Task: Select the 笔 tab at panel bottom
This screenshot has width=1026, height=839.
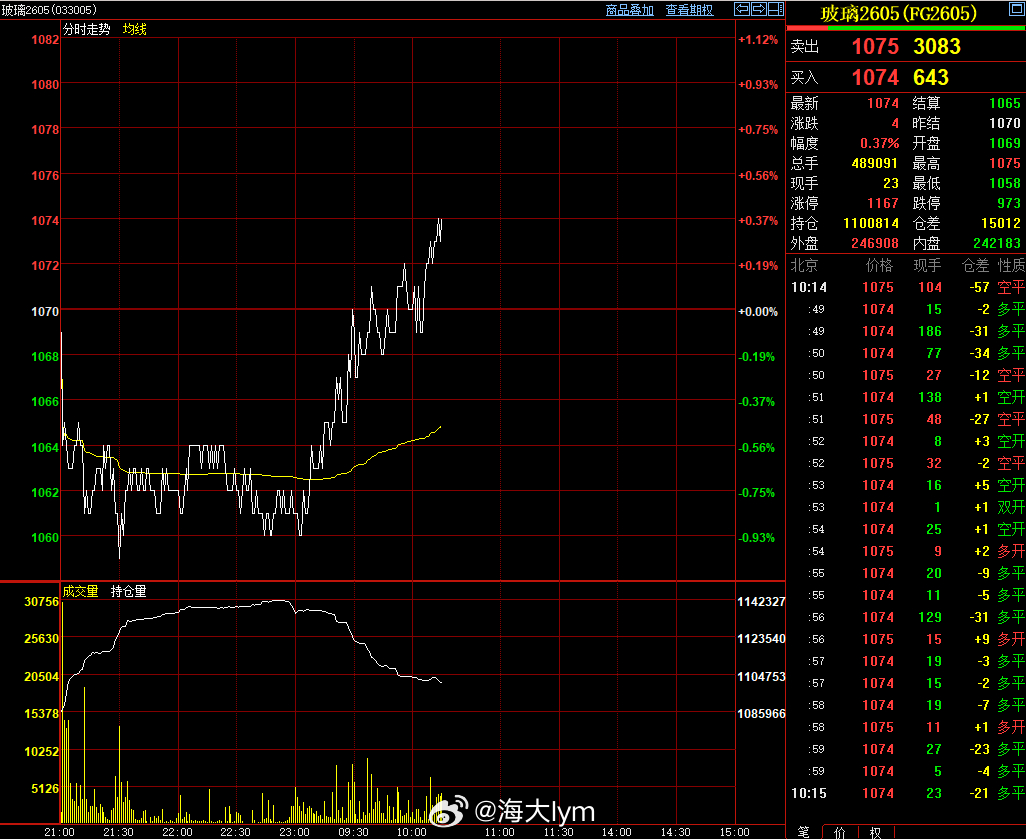Action: click(804, 832)
